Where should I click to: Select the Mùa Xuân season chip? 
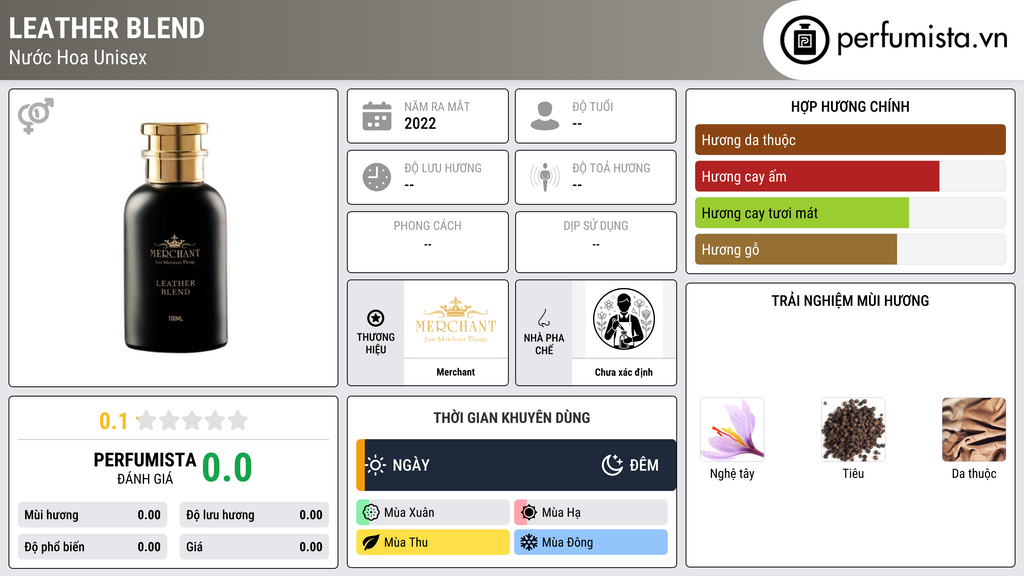432,513
